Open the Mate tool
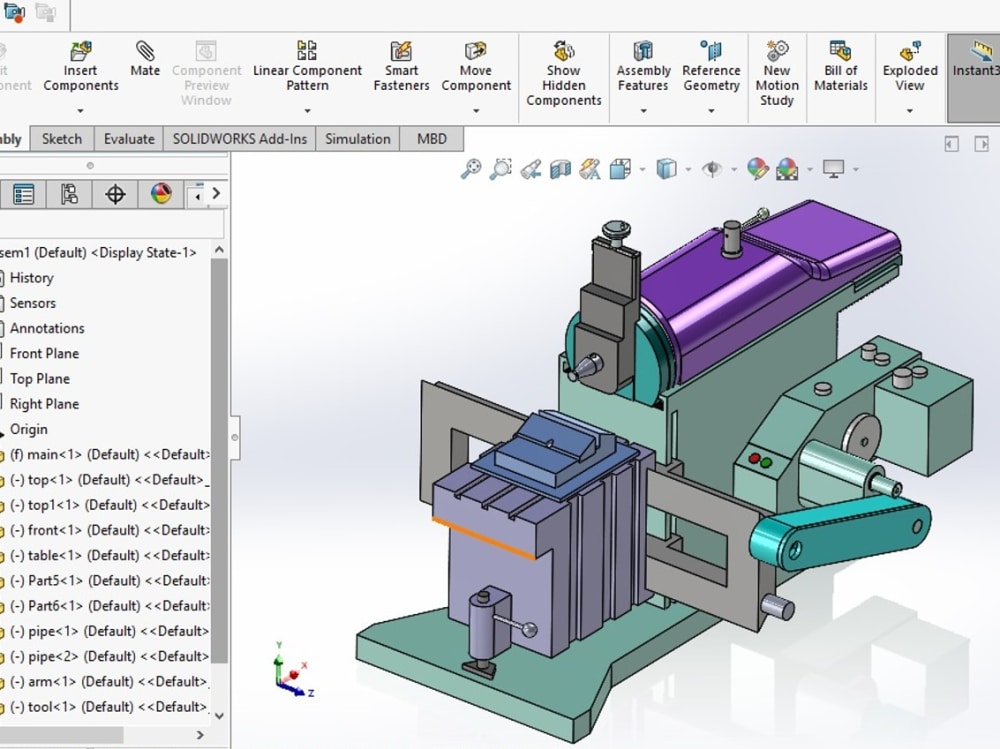 tap(144, 60)
